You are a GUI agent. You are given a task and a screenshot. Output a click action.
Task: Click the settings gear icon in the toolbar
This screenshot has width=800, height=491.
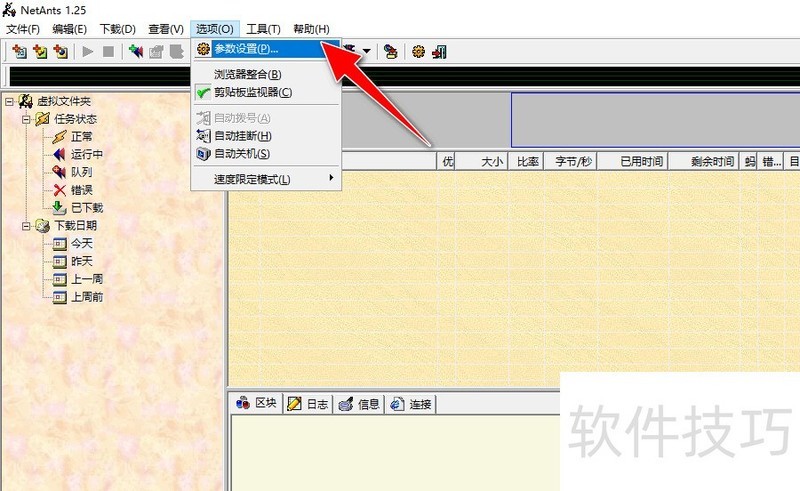418,52
